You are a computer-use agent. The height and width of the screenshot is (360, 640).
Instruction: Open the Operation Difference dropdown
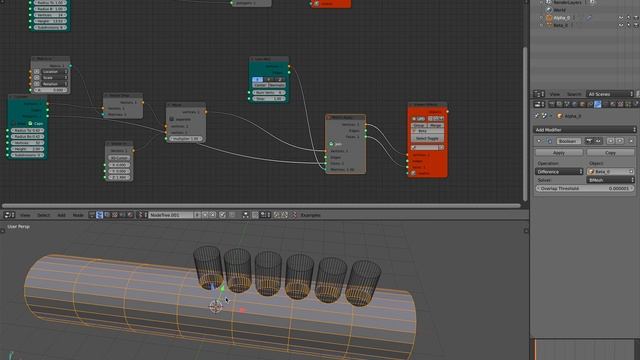pyautogui.click(x=559, y=172)
